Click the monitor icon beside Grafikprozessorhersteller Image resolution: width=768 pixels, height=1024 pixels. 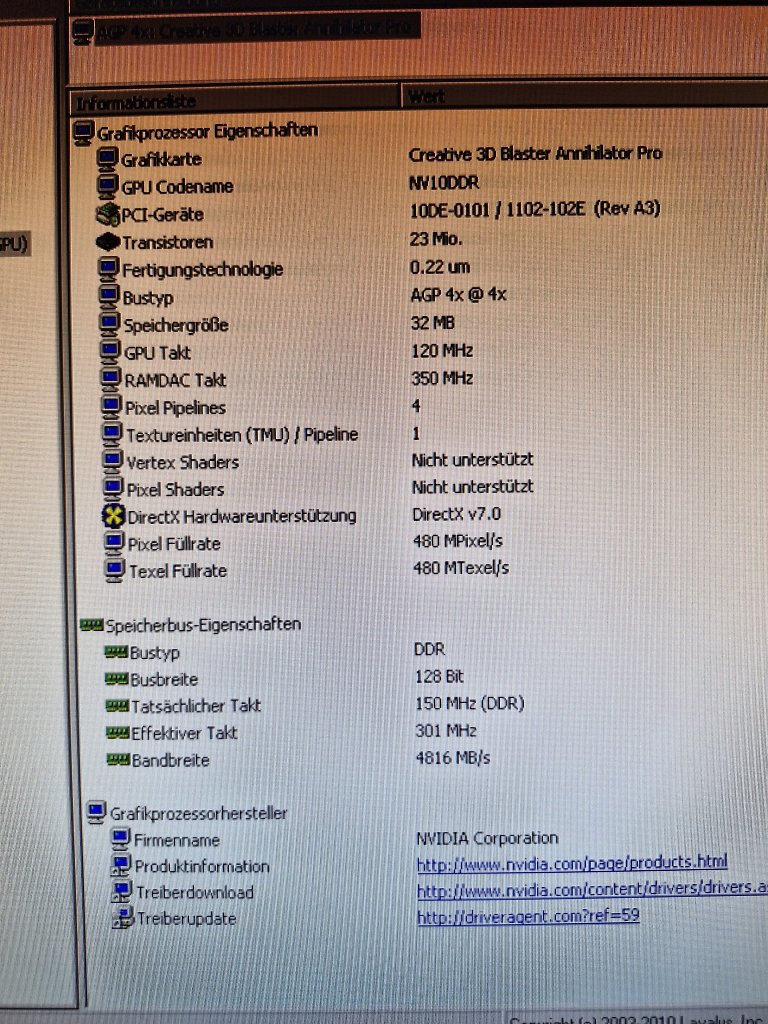(x=97, y=813)
